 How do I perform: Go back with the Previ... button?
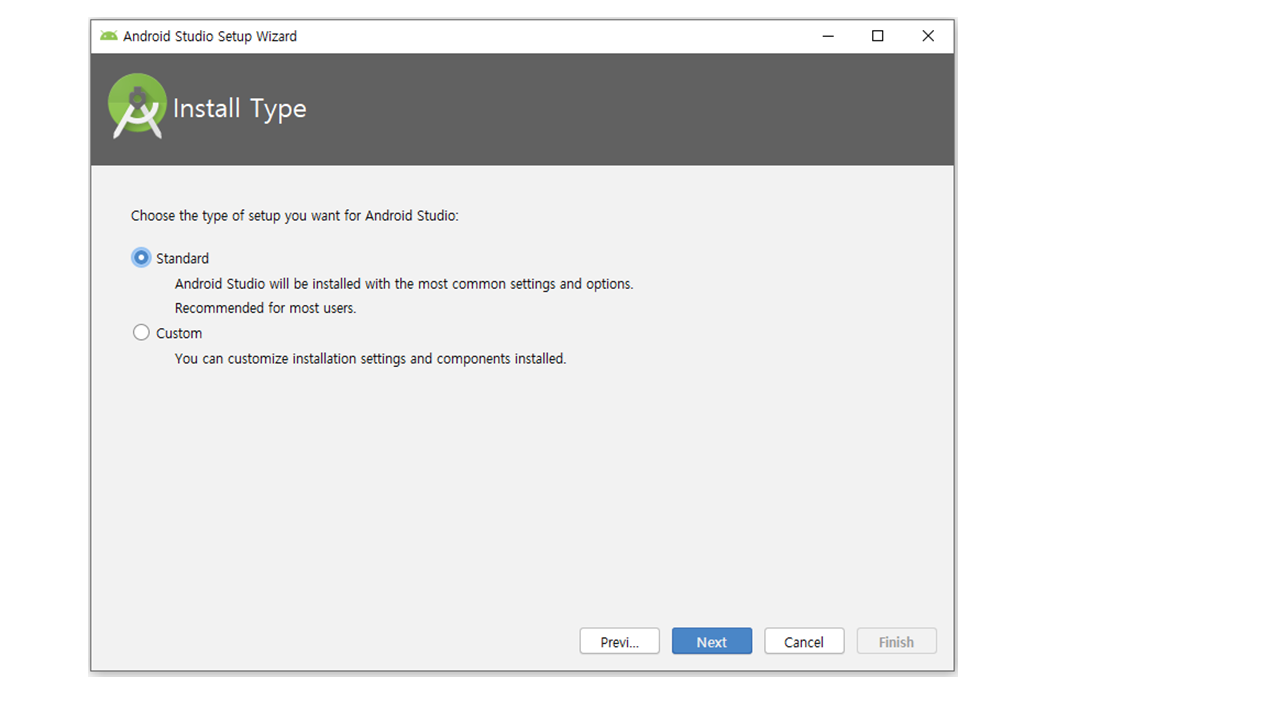click(619, 642)
